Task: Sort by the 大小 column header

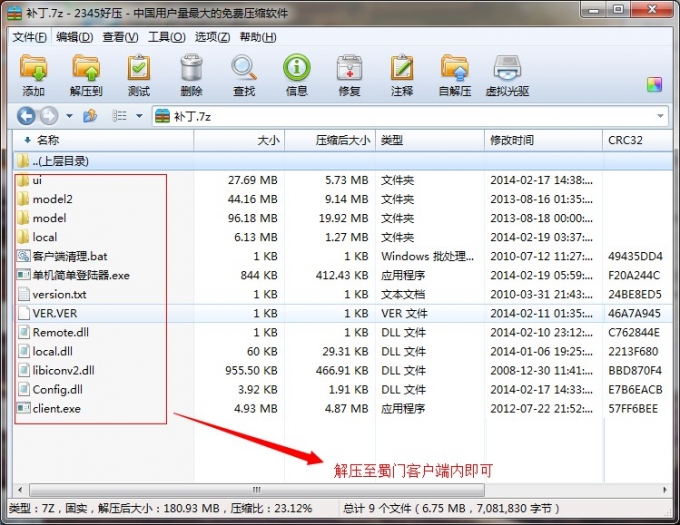Action: [239, 140]
